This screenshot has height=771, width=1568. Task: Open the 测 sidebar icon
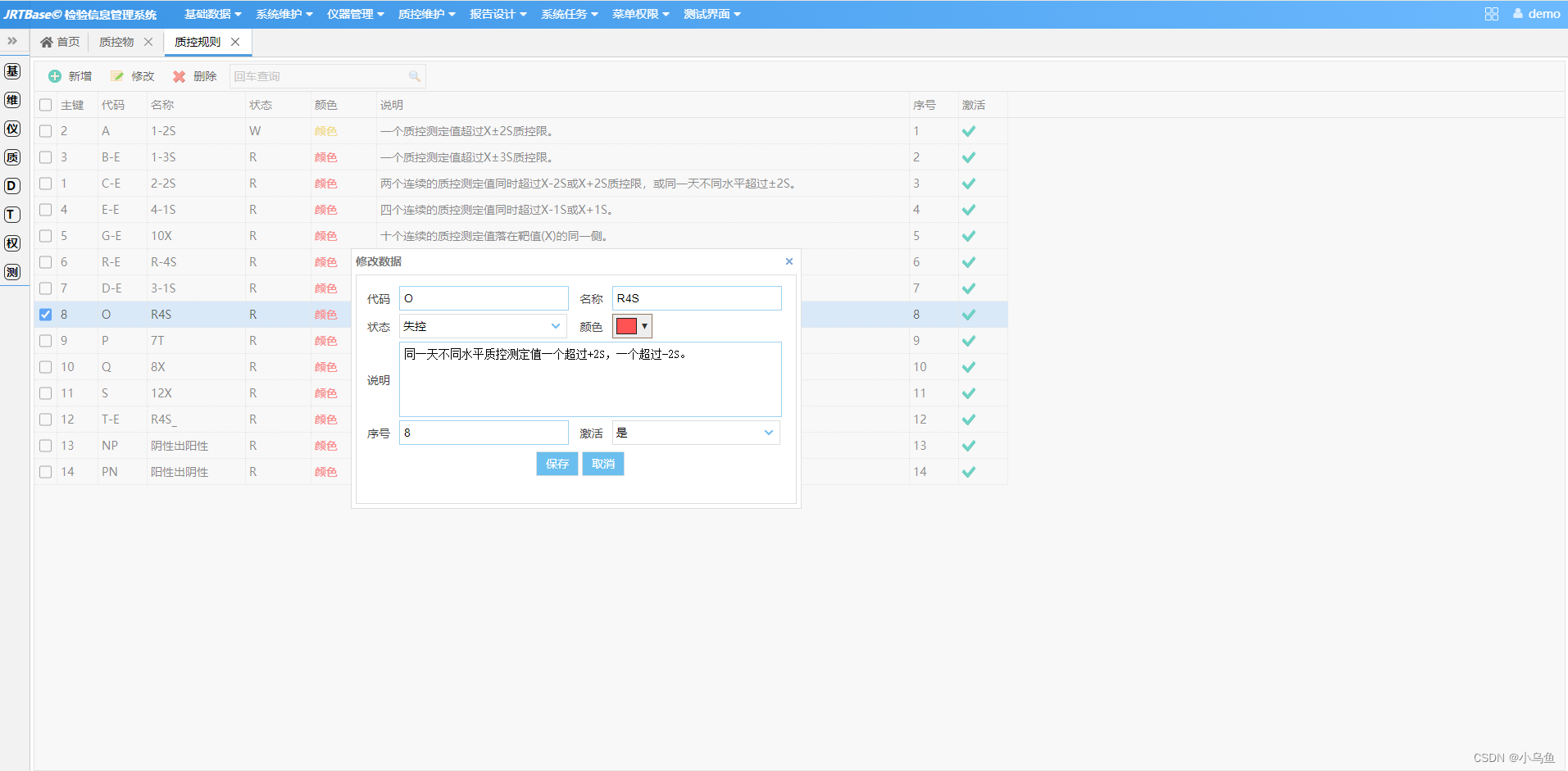(12, 272)
